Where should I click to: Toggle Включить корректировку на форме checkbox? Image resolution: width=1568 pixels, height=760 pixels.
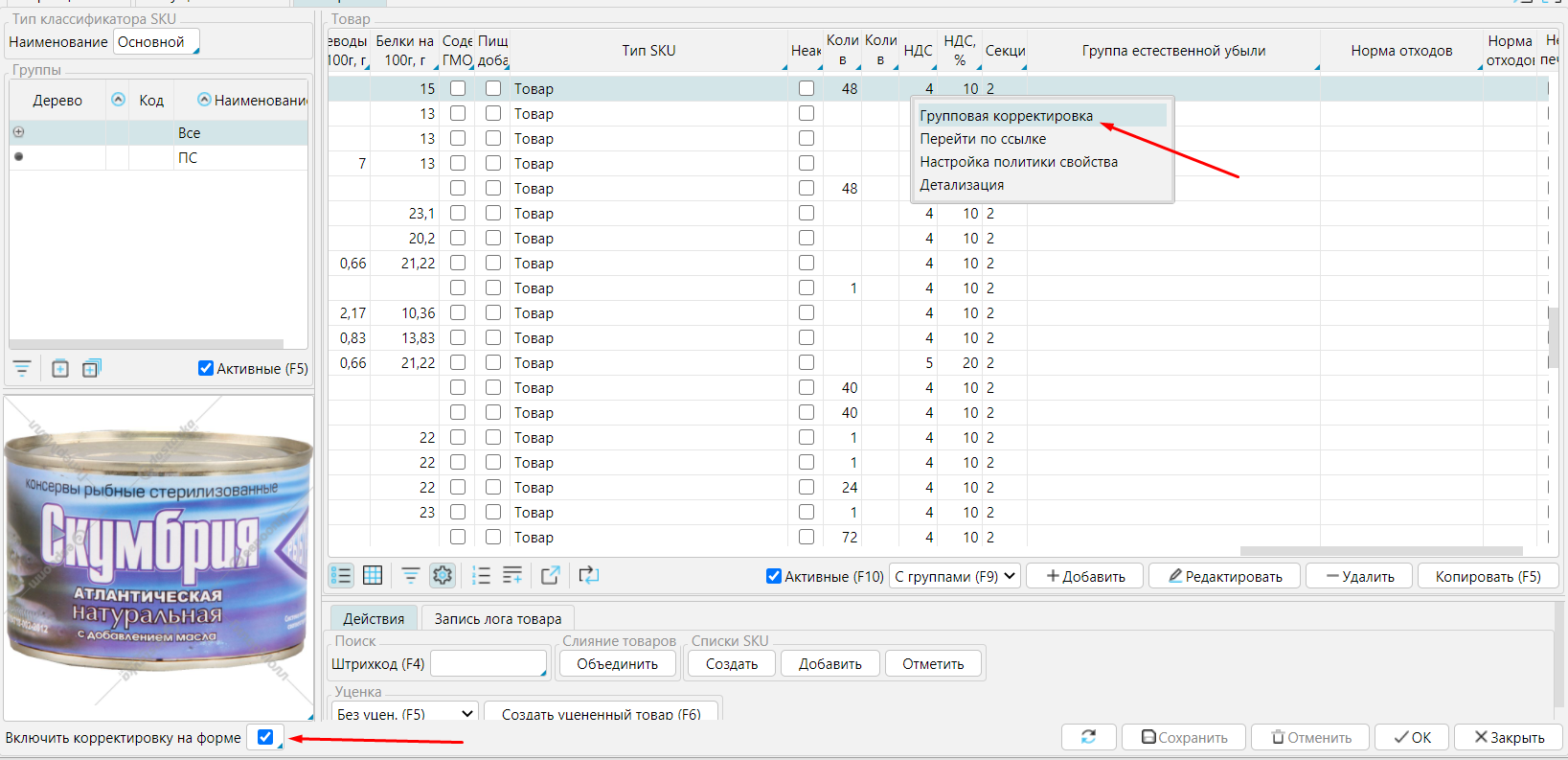[265, 737]
